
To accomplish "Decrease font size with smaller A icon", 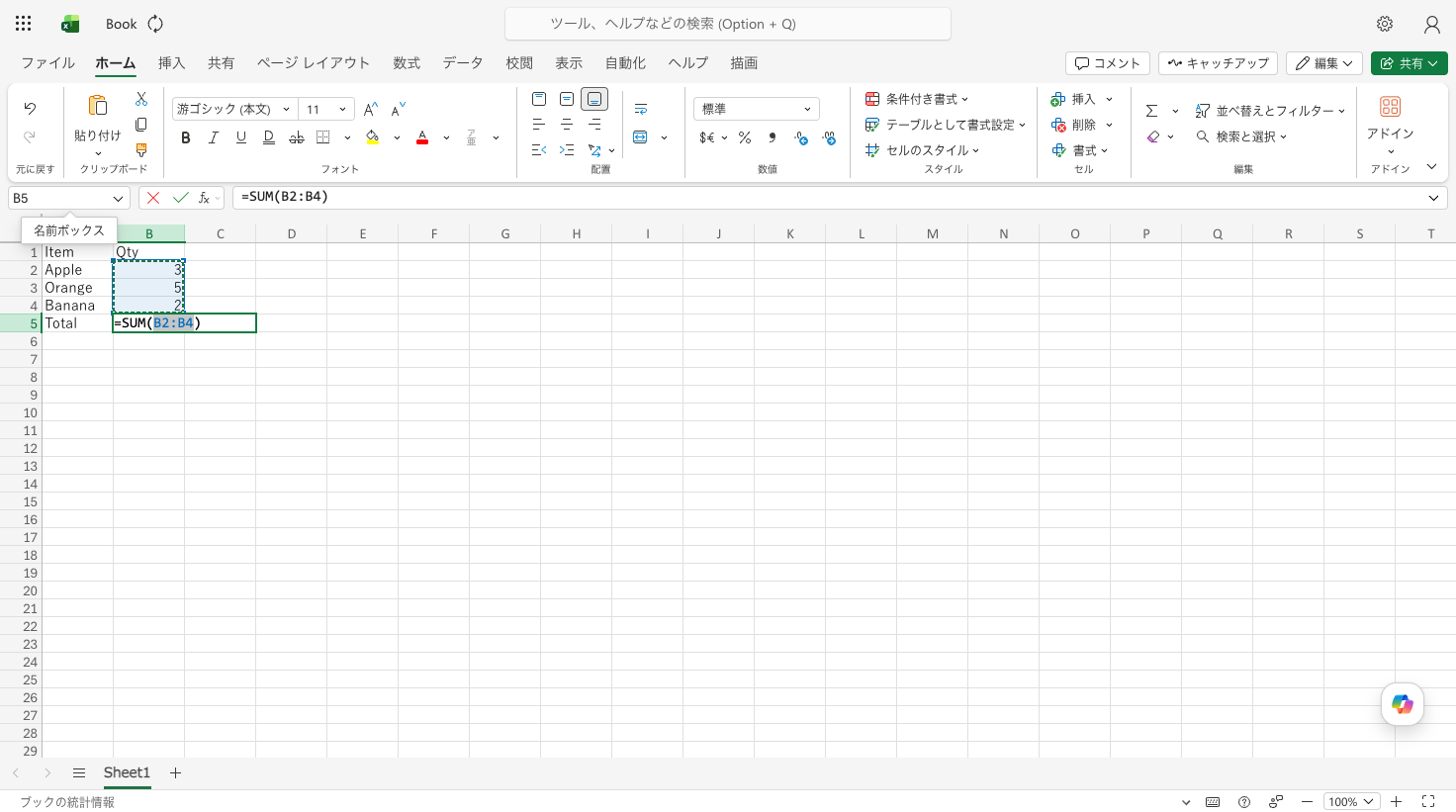I will [x=398, y=109].
